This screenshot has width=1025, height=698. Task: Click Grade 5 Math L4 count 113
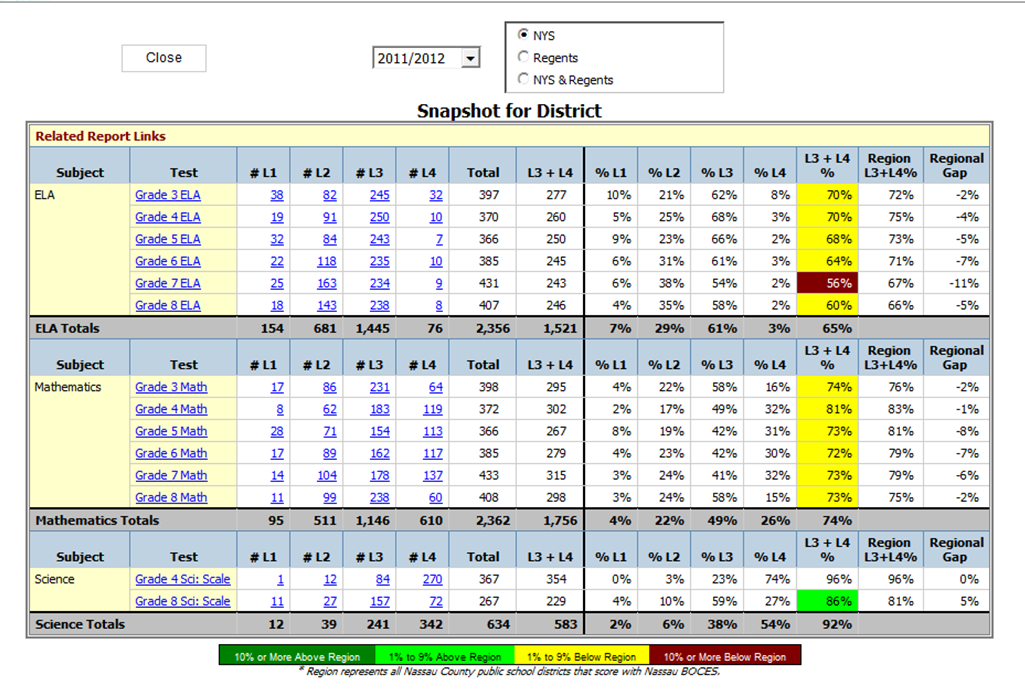click(433, 431)
